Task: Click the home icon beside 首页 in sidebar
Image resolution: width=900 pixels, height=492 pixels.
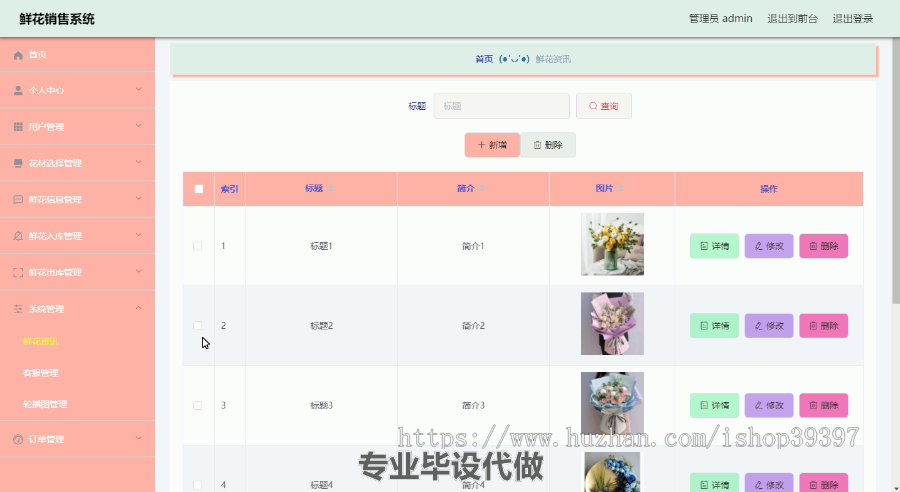Action: pos(18,55)
